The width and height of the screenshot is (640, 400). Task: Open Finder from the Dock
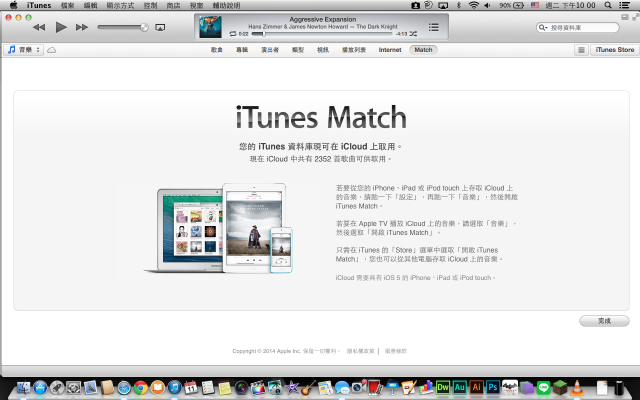(23, 387)
